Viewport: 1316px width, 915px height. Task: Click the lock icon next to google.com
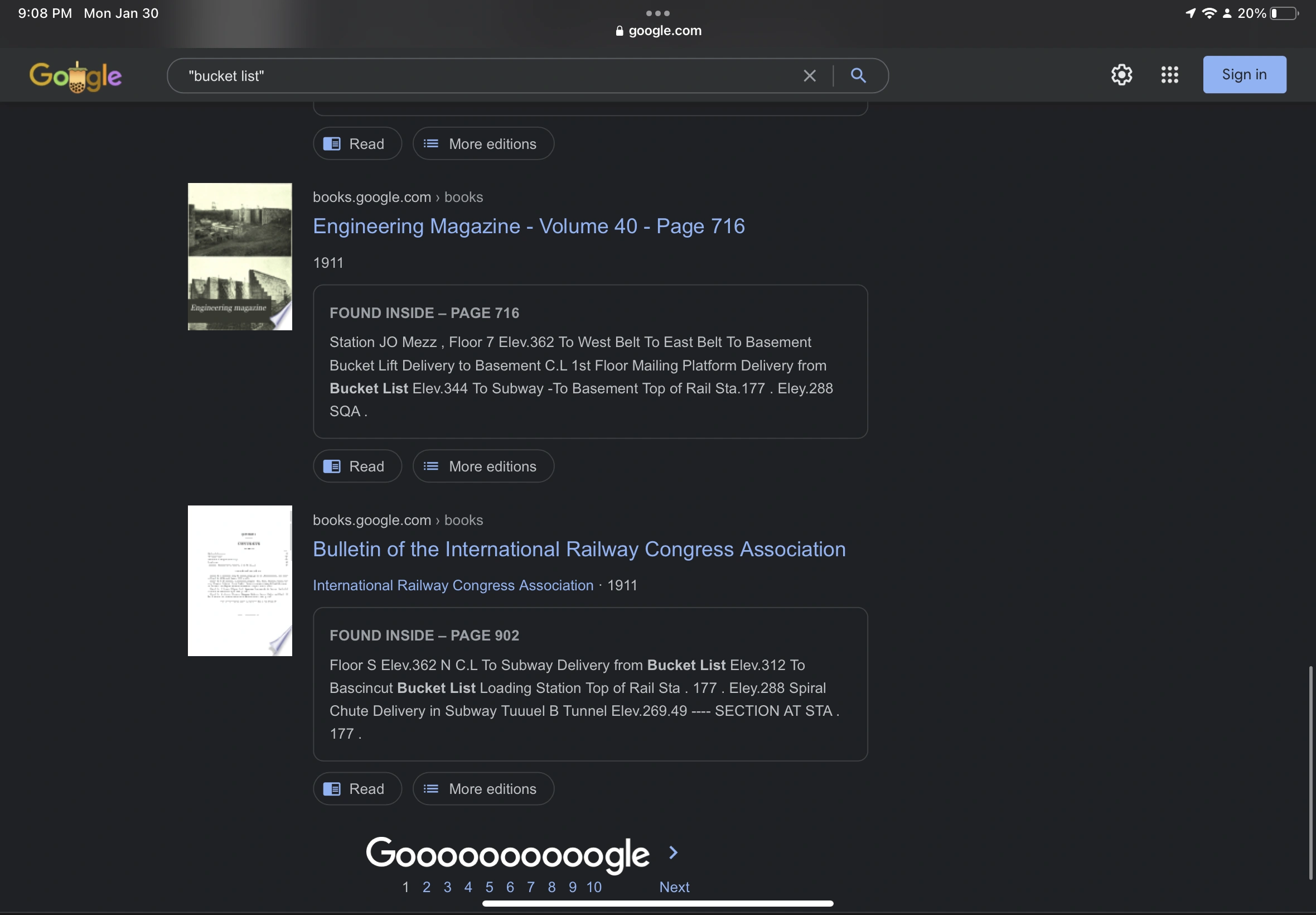pos(619,31)
